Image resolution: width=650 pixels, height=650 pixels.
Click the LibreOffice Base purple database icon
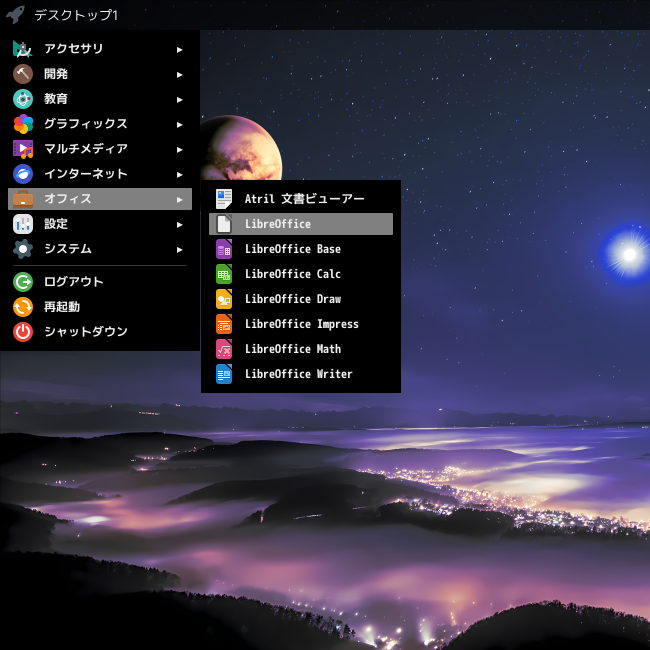224,249
